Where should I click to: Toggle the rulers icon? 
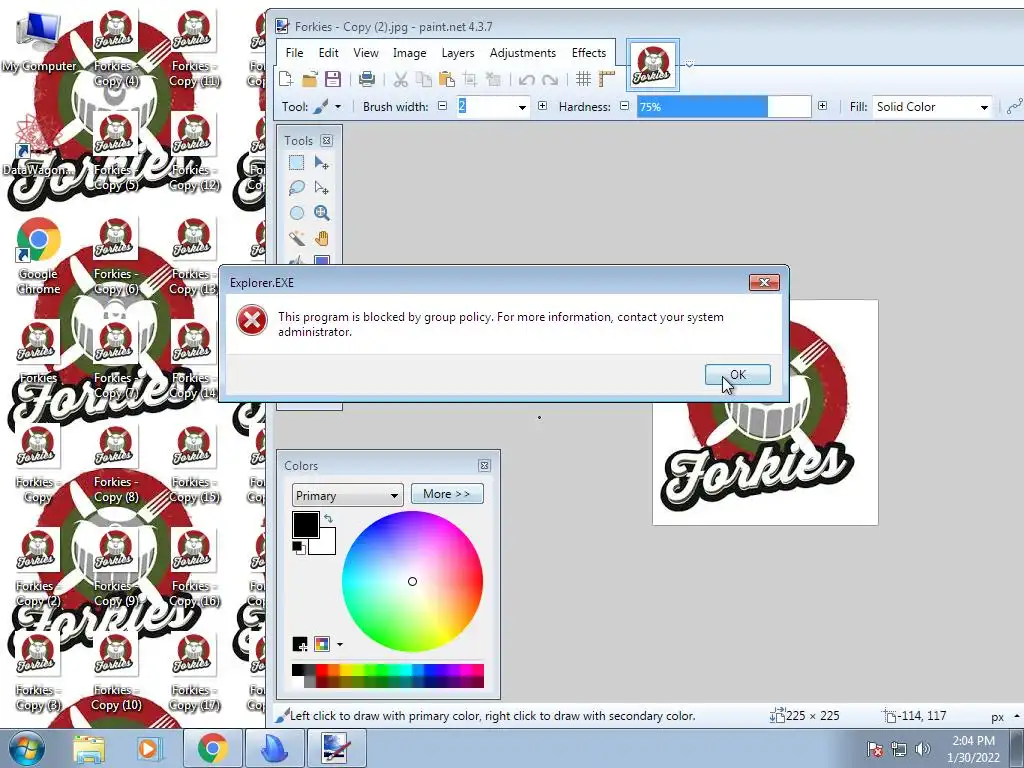[607, 79]
